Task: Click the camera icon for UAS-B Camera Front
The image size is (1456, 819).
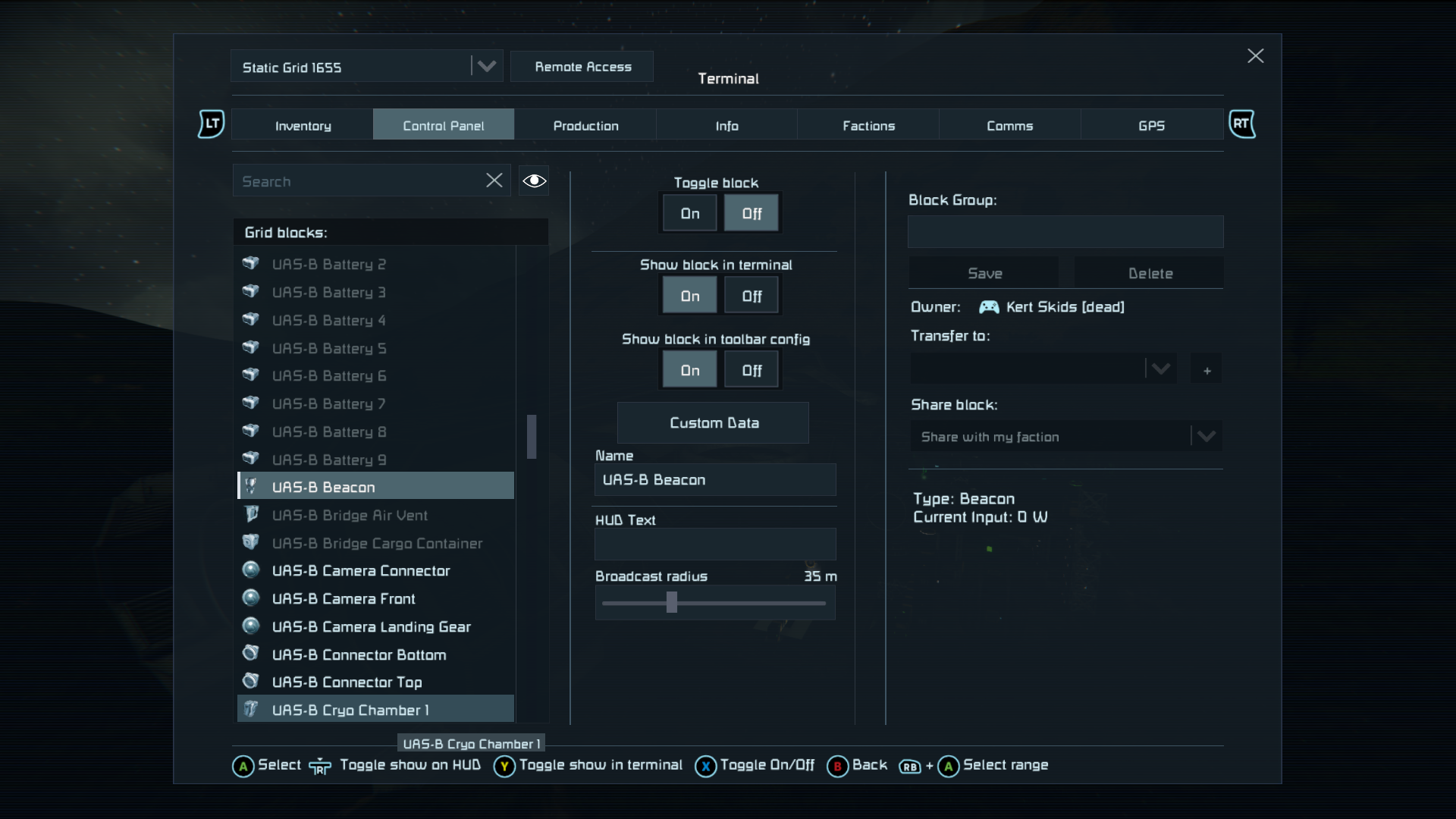Action: [251, 598]
